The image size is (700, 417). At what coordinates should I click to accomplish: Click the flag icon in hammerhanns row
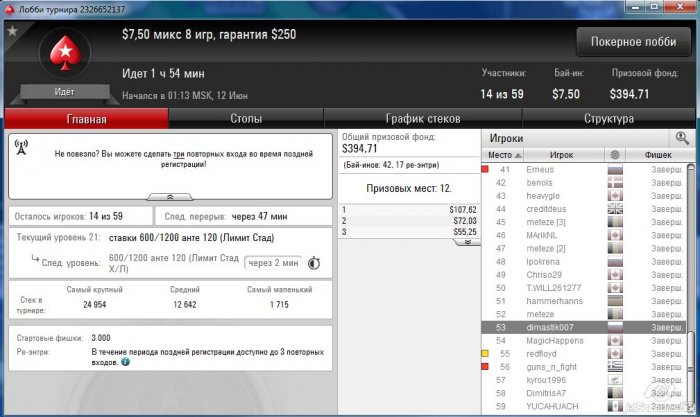pos(615,301)
